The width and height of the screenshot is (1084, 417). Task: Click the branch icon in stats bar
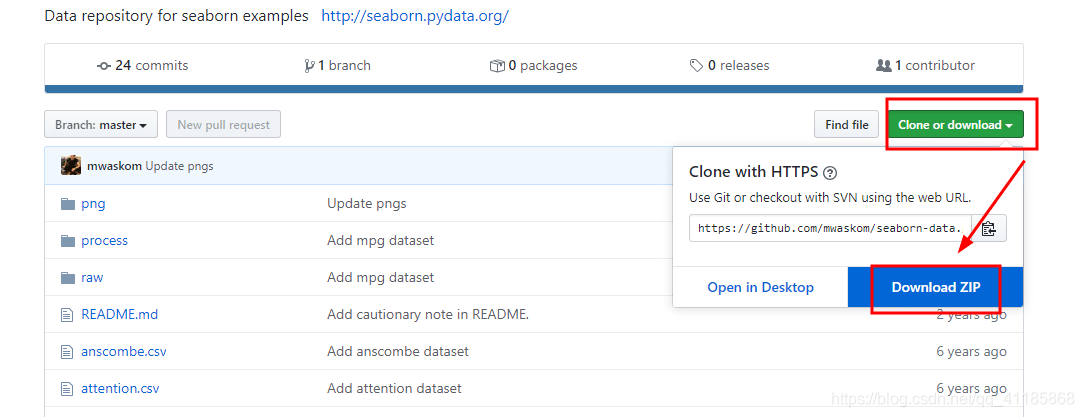(309, 66)
